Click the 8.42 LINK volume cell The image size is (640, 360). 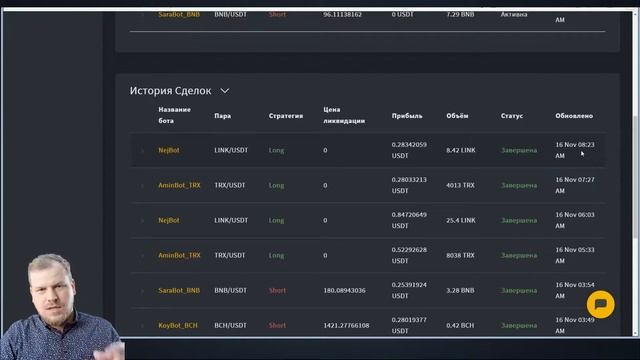tap(460, 150)
